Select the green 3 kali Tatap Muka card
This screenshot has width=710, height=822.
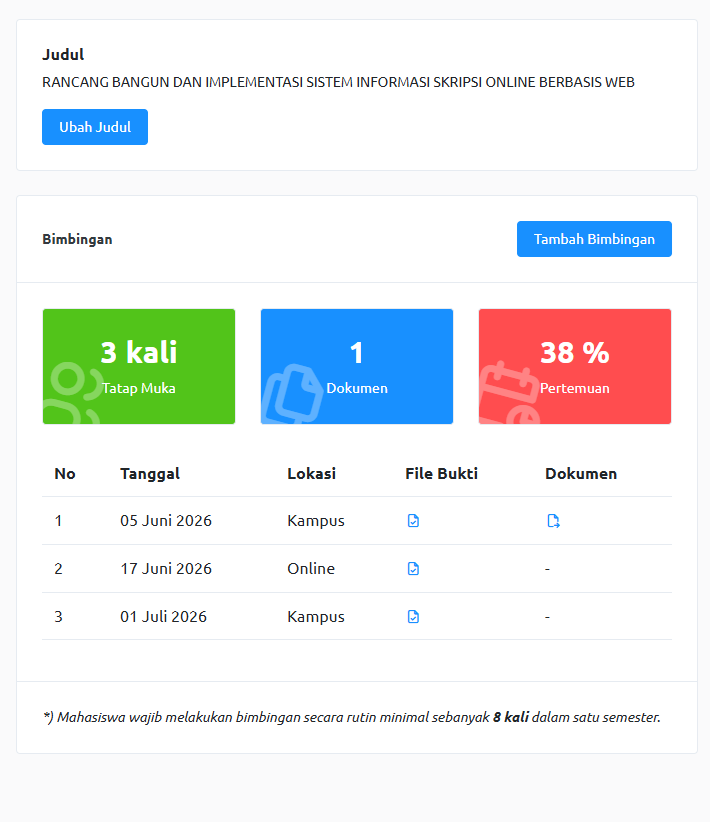coord(139,366)
